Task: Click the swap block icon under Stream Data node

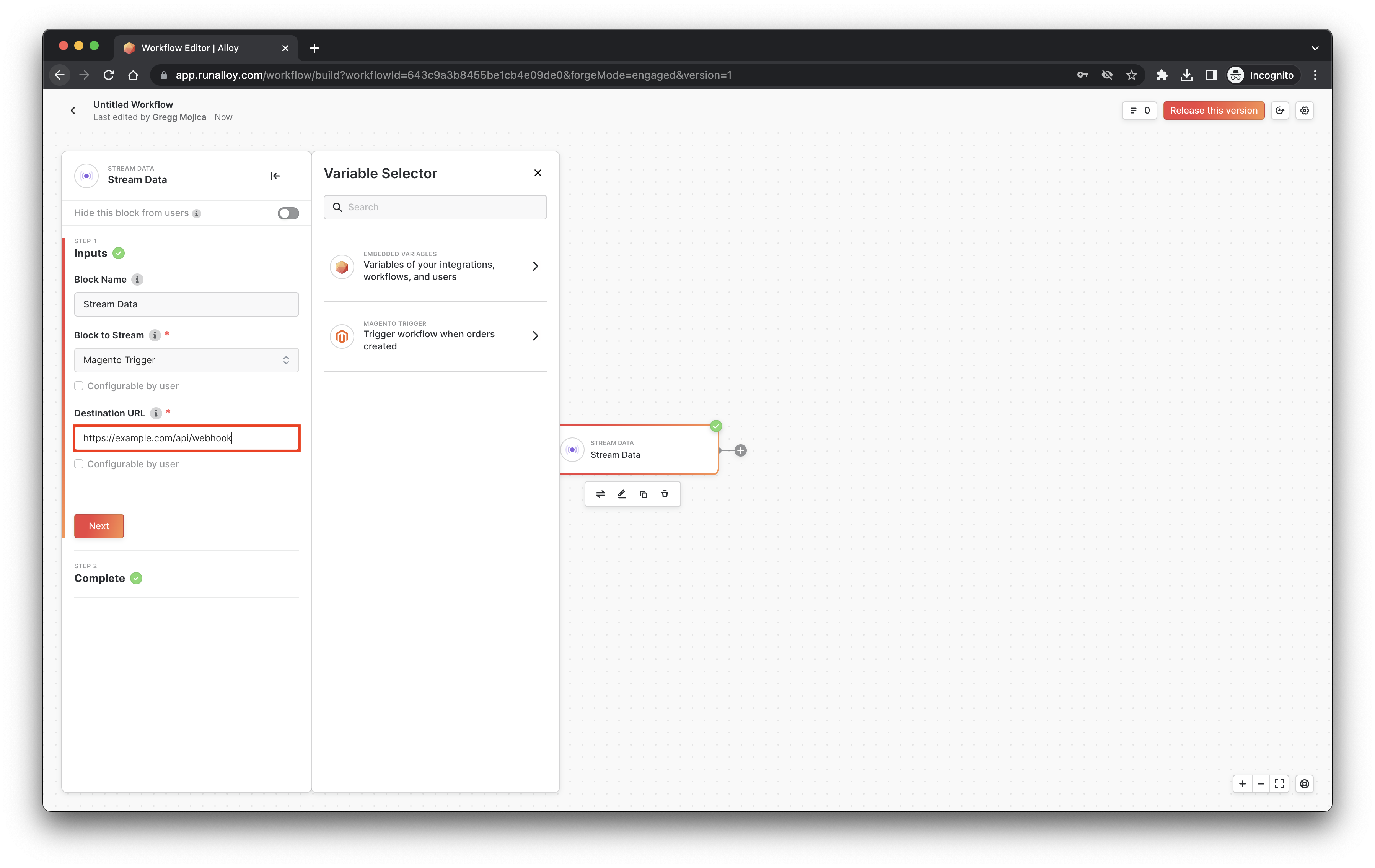Action: click(x=600, y=494)
